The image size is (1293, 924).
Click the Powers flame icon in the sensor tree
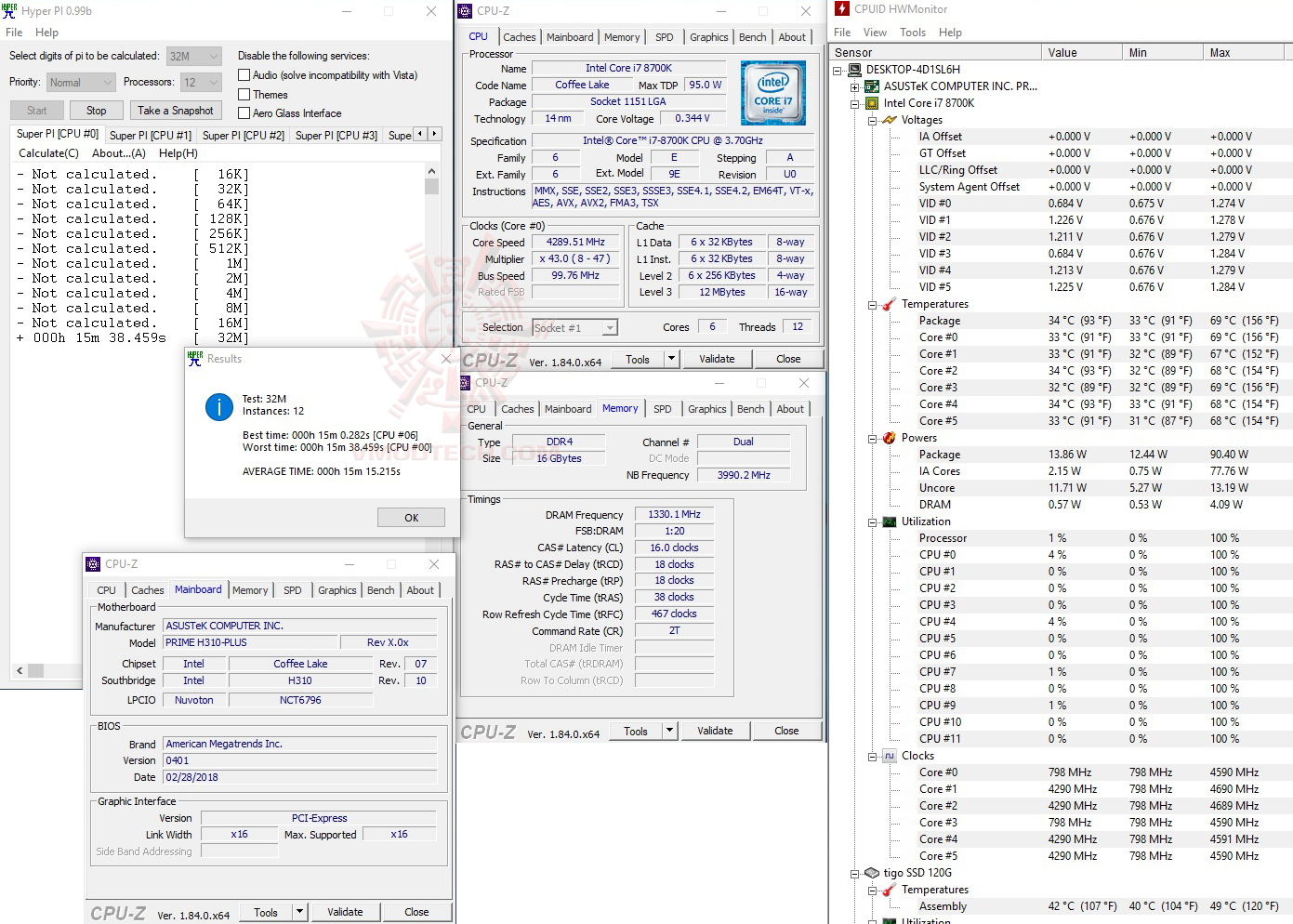pyautogui.click(x=890, y=438)
